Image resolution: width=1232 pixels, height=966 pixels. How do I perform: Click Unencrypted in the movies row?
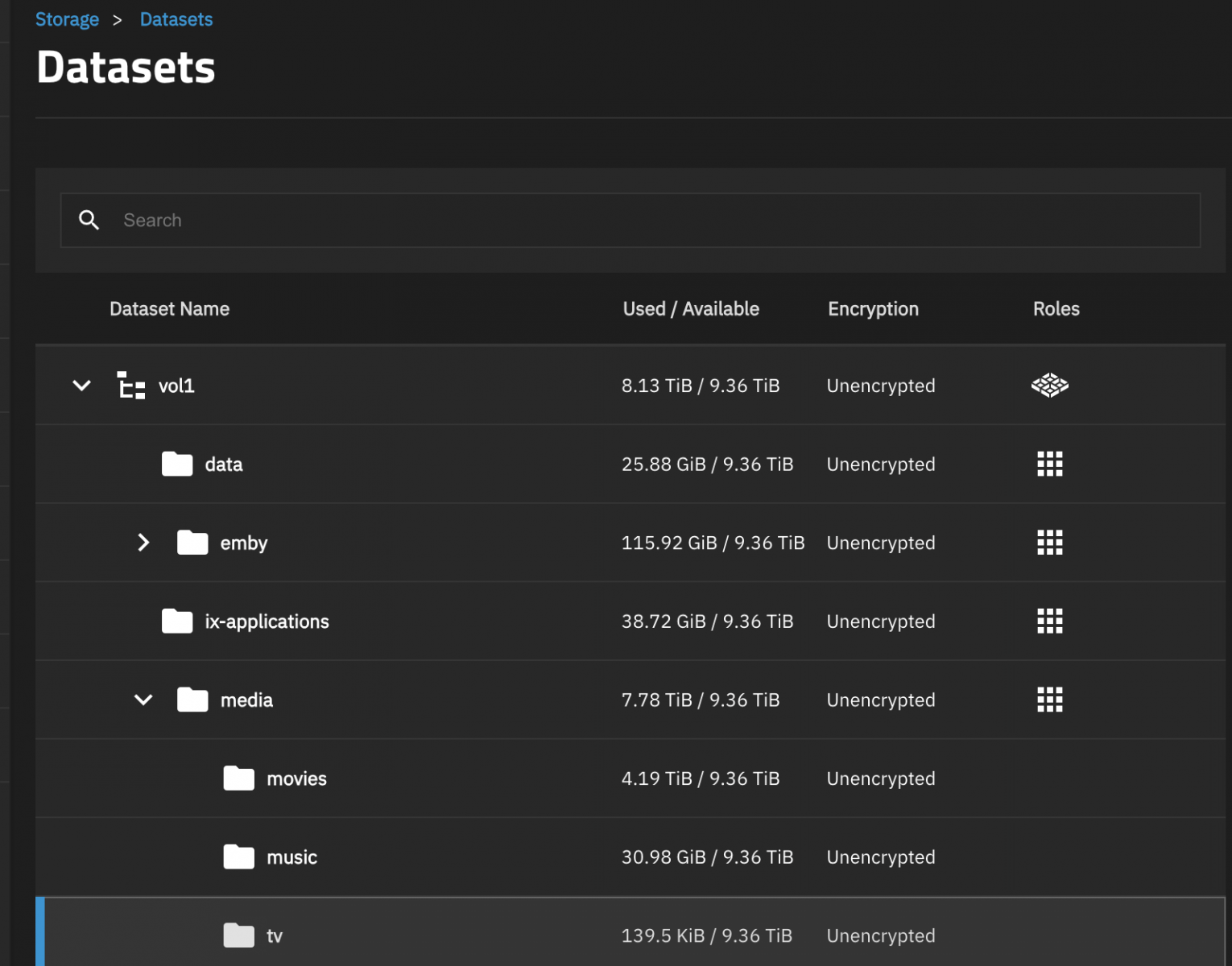(881, 778)
